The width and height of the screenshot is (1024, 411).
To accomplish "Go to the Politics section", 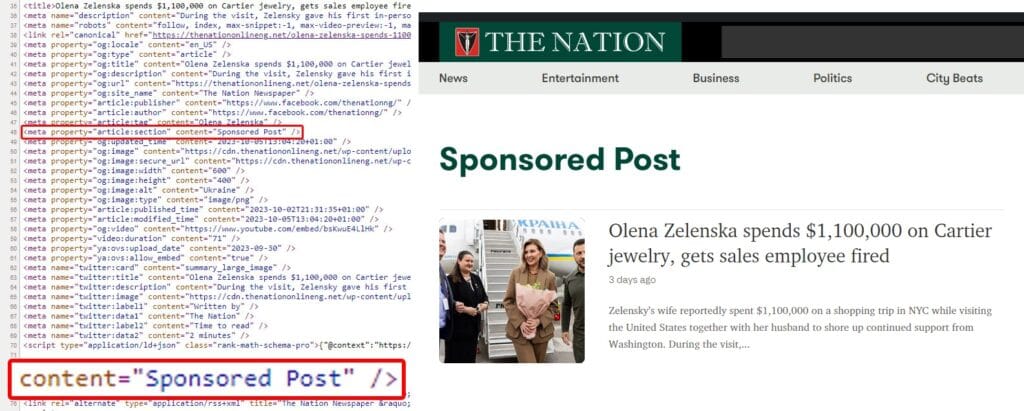I will pyautogui.click(x=833, y=78).
